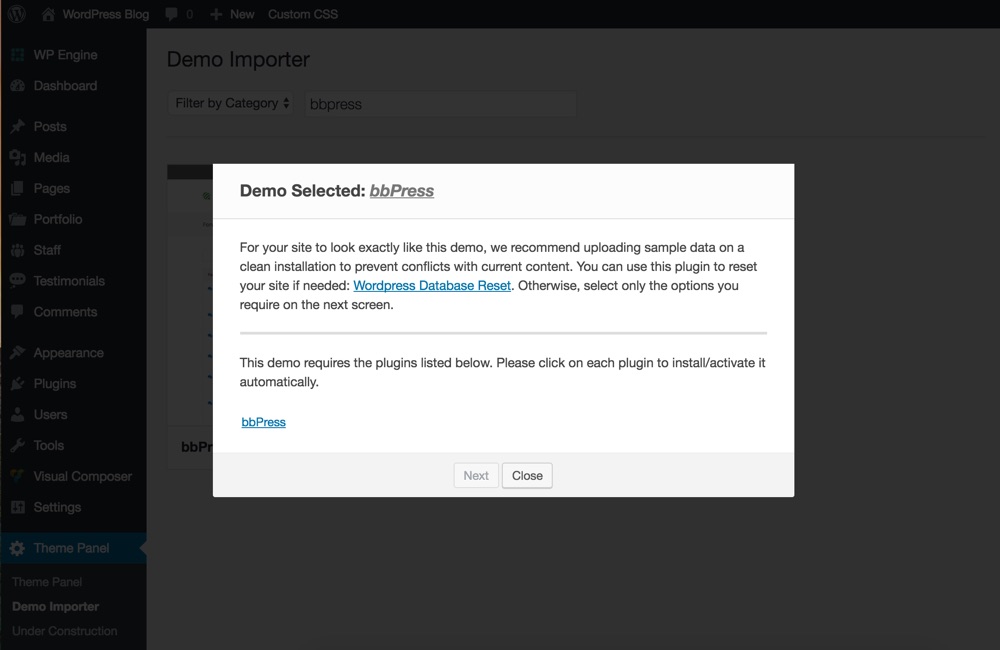Click the WP Engine sidebar icon

click(18, 55)
